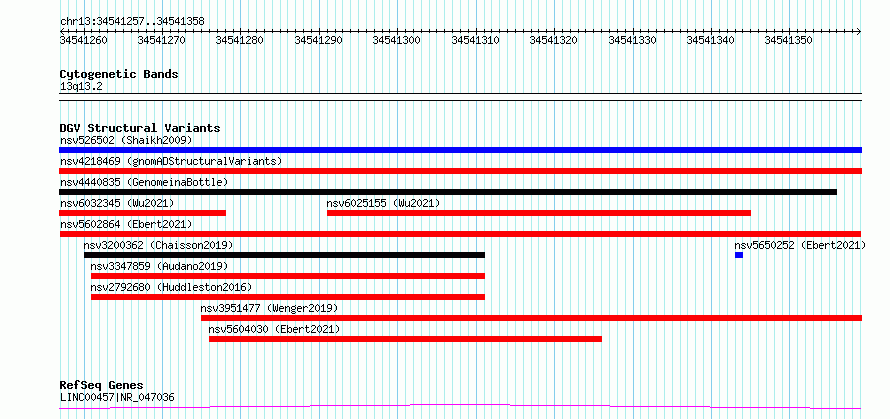Open the nsv3347859 (Audano2019) label

click(x=159, y=266)
